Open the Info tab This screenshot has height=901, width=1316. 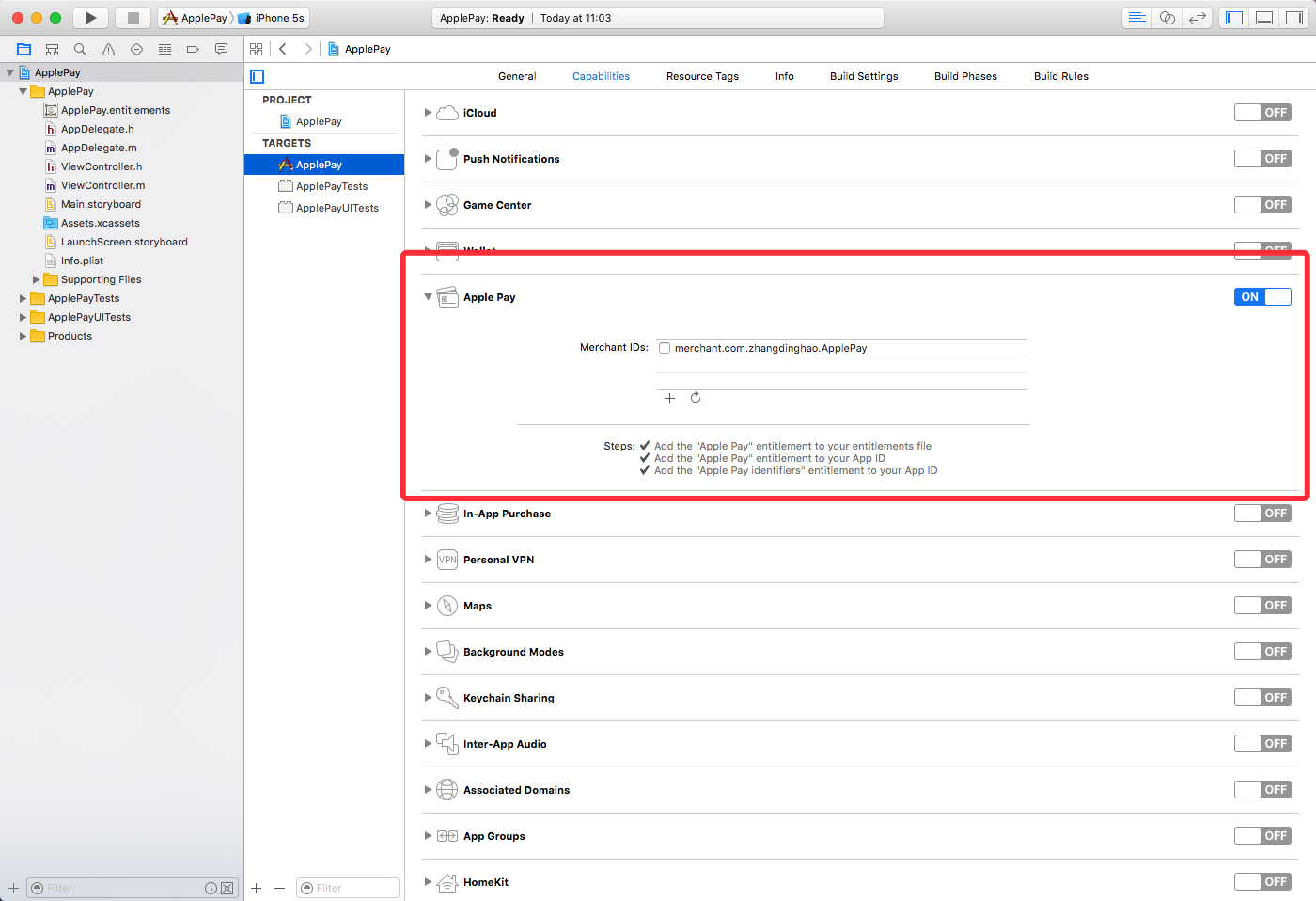point(784,76)
